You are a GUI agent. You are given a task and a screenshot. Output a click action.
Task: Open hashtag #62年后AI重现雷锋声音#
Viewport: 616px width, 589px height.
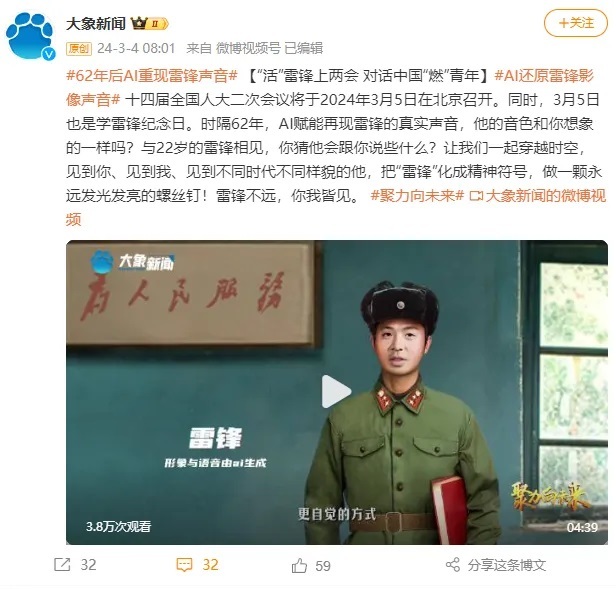coord(152,75)
